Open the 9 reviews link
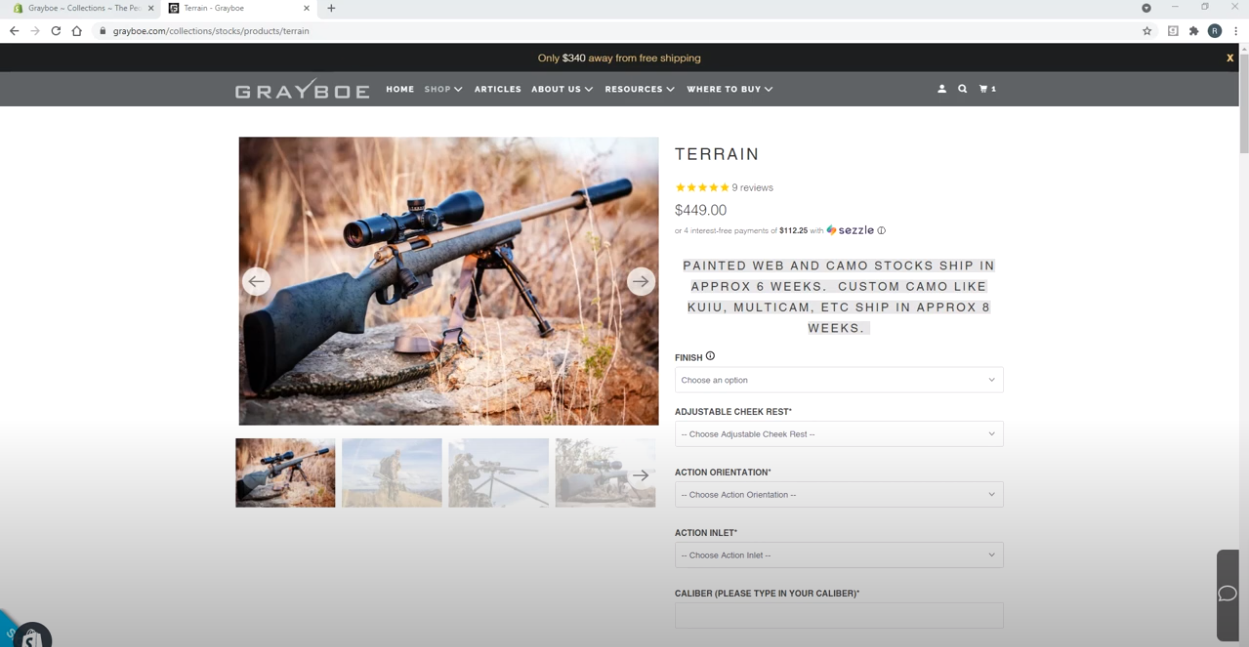Viewport: 1249px width, 647px height. pyautogui.click(x=750, y=187)
